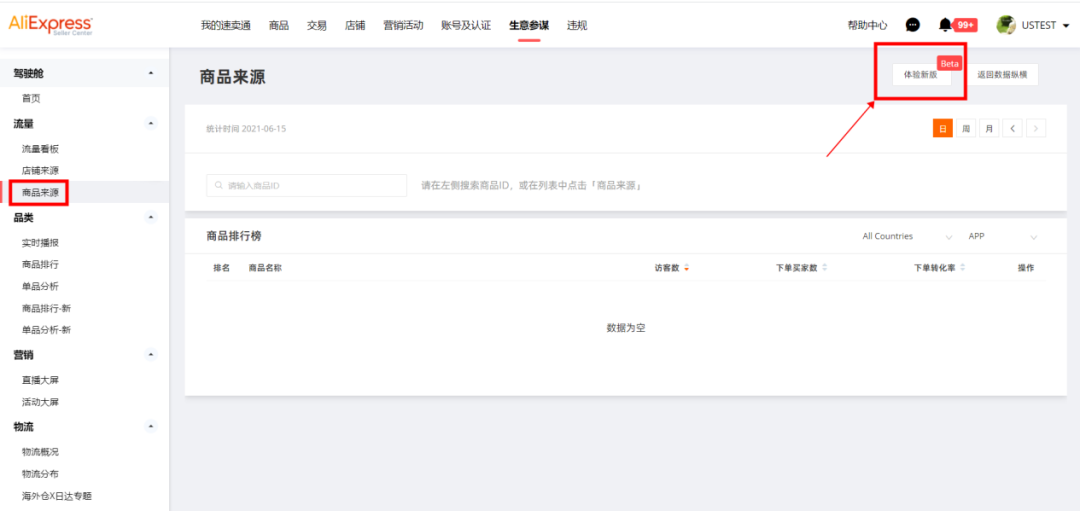Select 店铺来源 in the sidebar
This screenshot has width=1080, height=511.
tap(40, 170)
